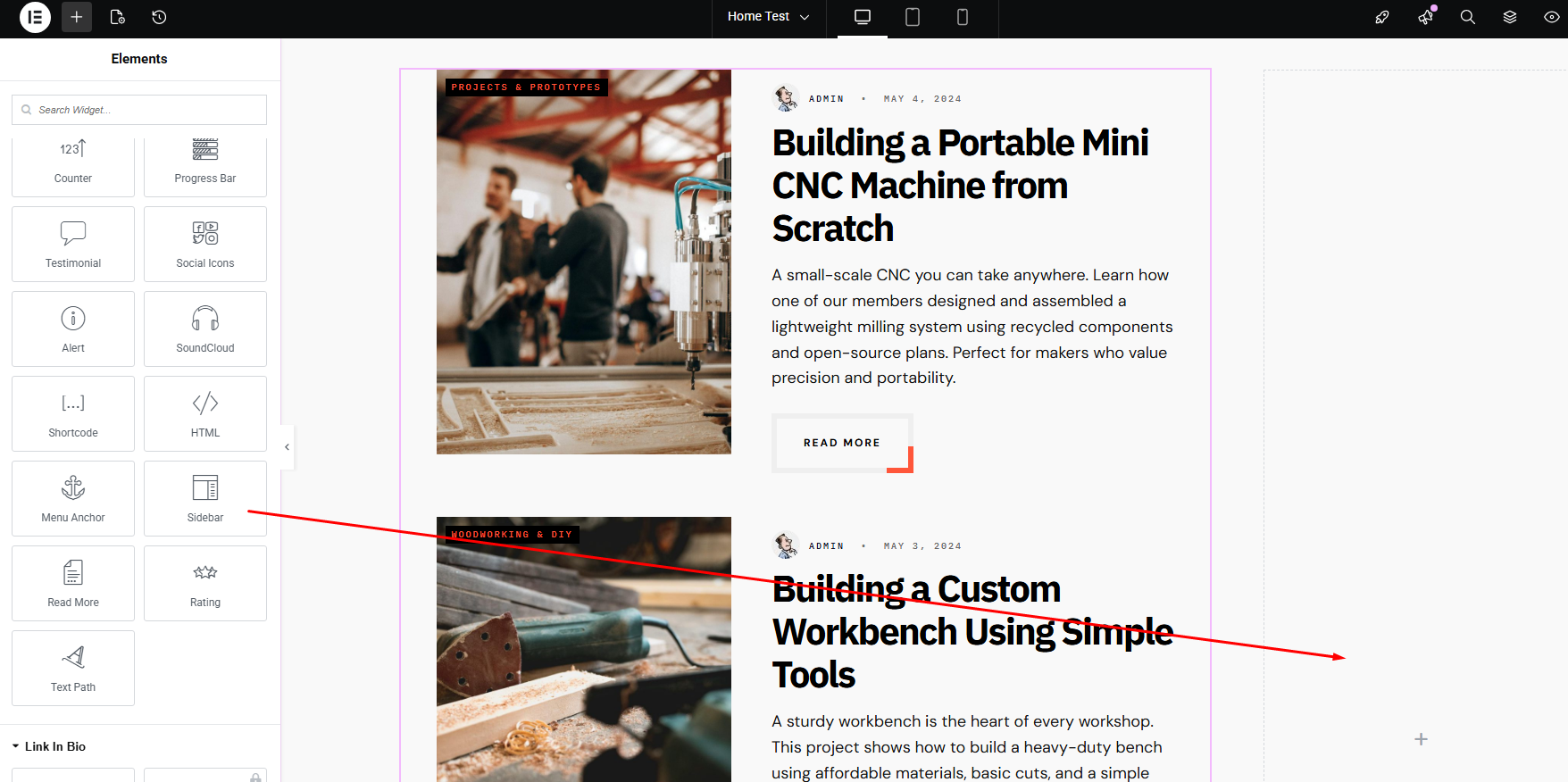1568x782 pixels.
Task: Select the Sidebar widget
Action: pyautogui.click(x=205, y=499)
